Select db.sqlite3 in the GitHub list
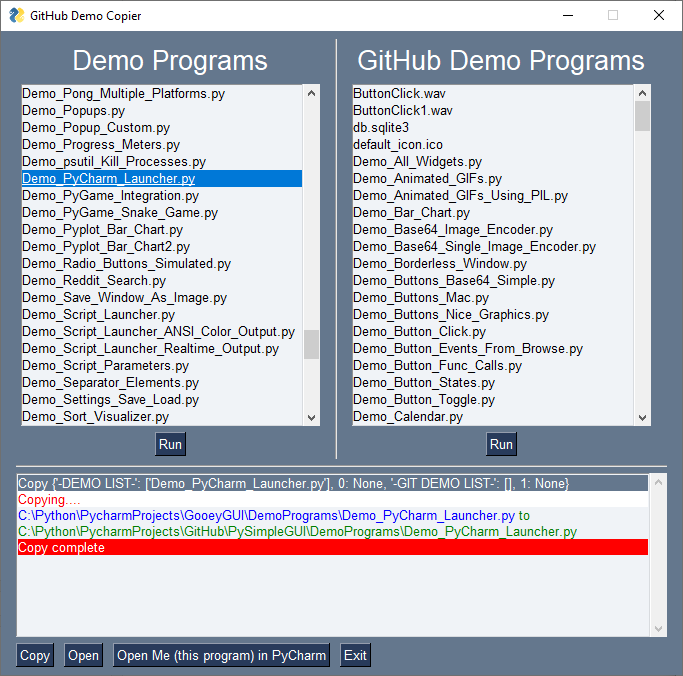Viewport: 683px width, 676px height. [493, 128]
